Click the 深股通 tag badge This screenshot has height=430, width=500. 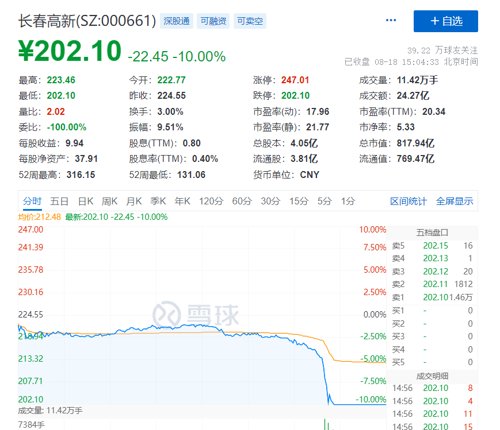[176, 21]
